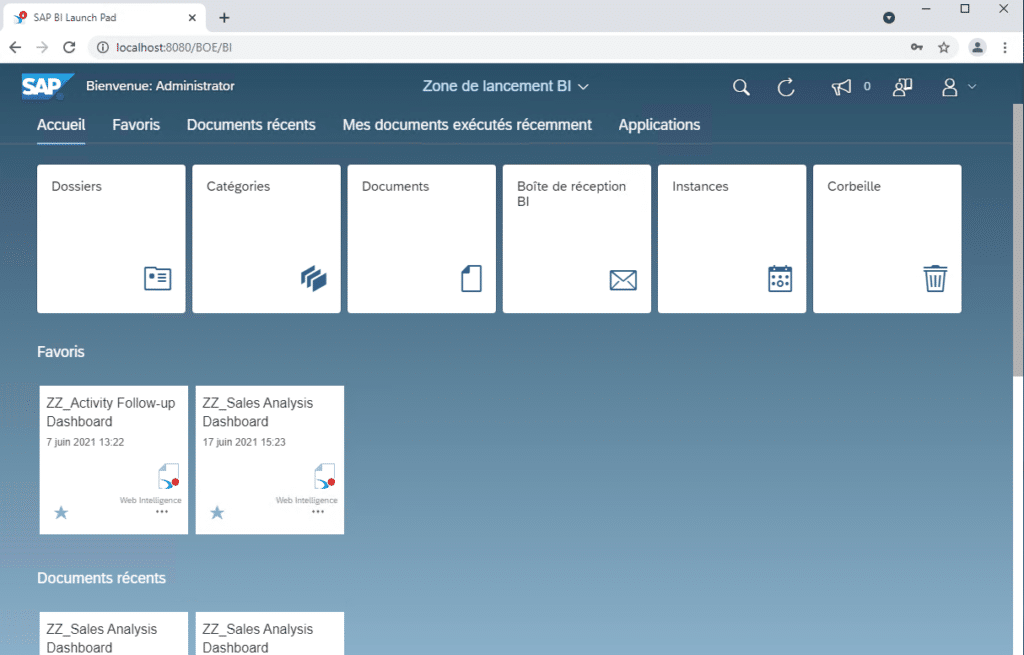
Task: Open ZZ_Activity Follow-up Dashboard favorite
Action: click(x=114, y=460)
